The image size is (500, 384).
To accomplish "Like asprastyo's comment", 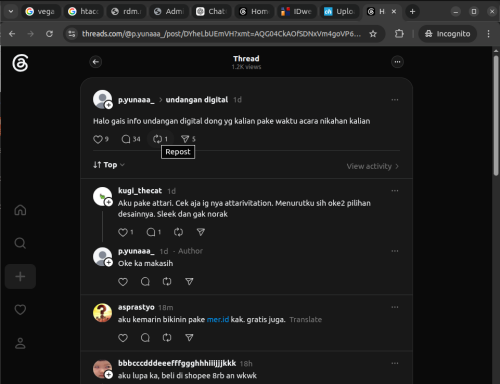I will 123,338.
